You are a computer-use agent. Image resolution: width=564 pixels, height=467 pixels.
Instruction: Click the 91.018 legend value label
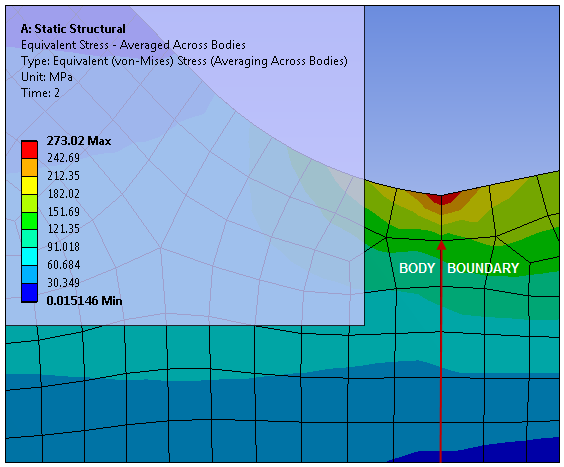(x=63, y=247)
